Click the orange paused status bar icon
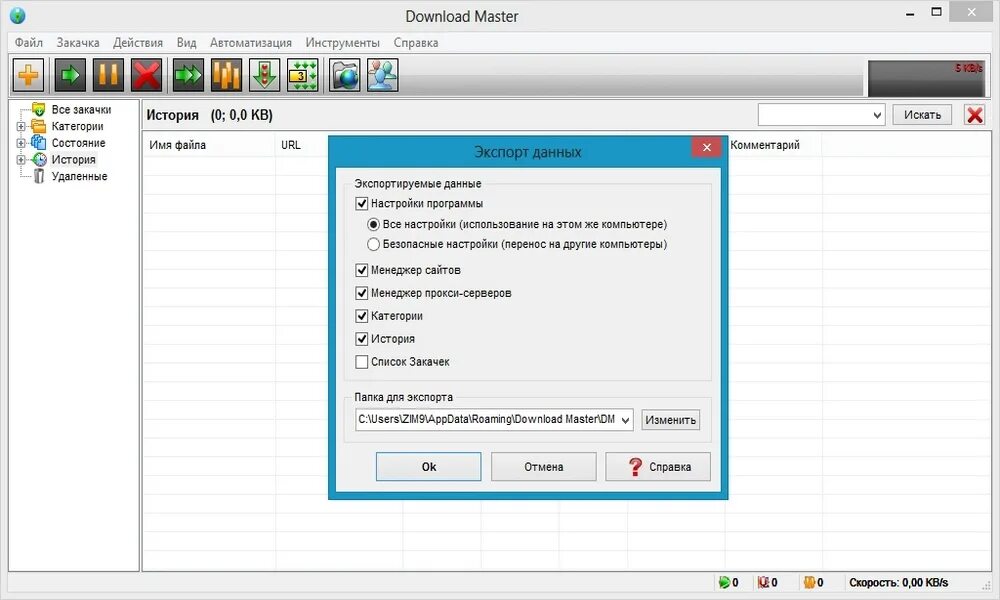This screenshot has width=1000, height=600. 809,582
